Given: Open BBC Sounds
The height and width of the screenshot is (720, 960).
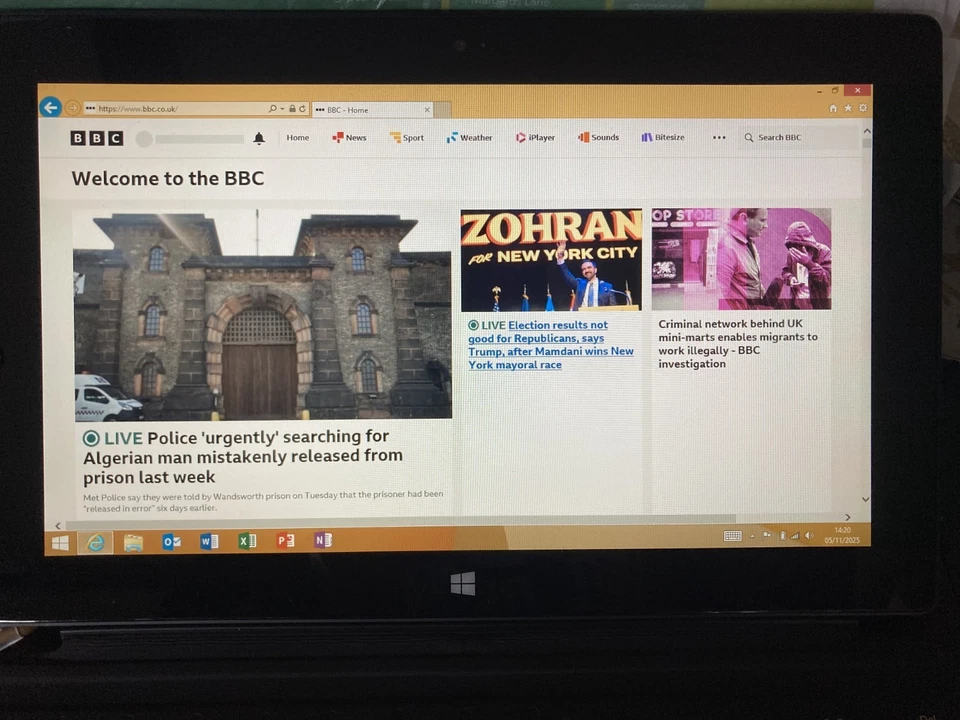Looking at the screenshot, I should click(x=598, y=137).
